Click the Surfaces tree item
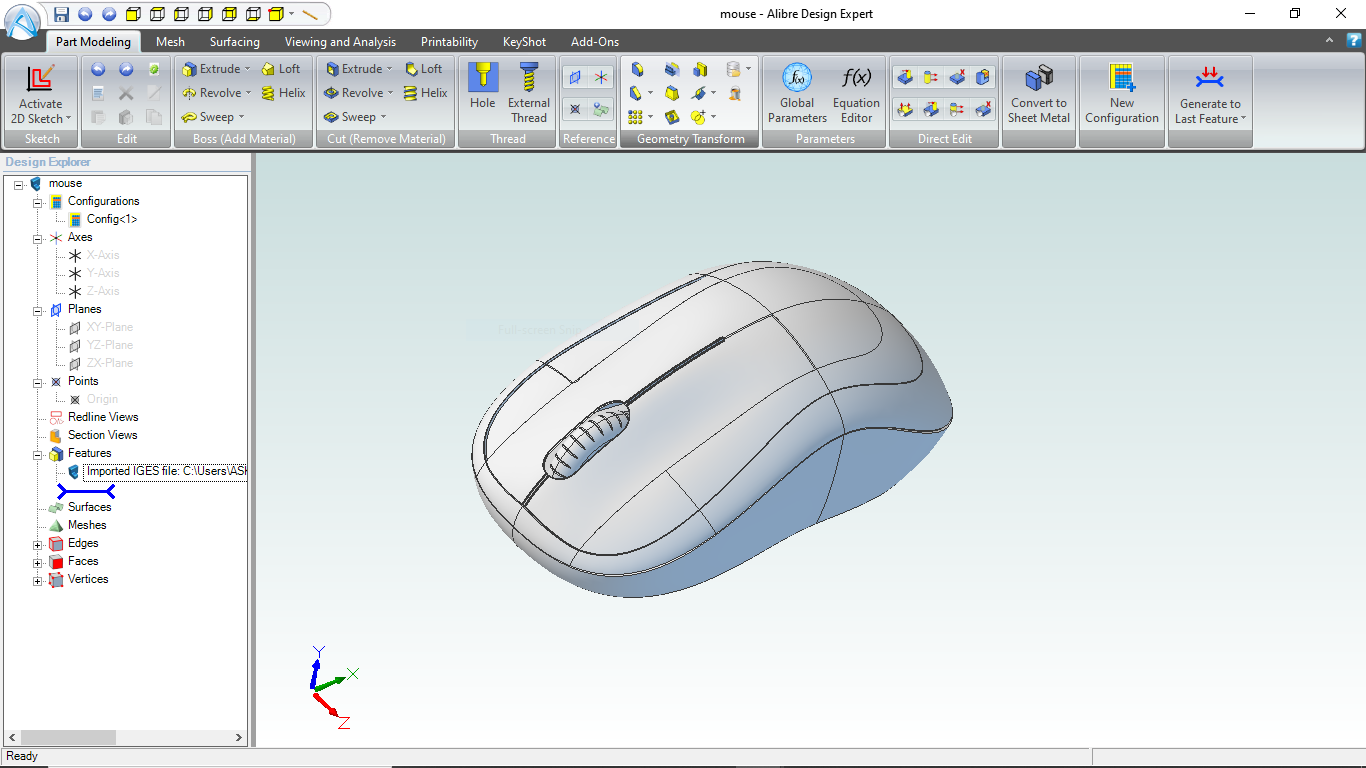Viewport: 1366px width, 768px height. tap(90, 507)
